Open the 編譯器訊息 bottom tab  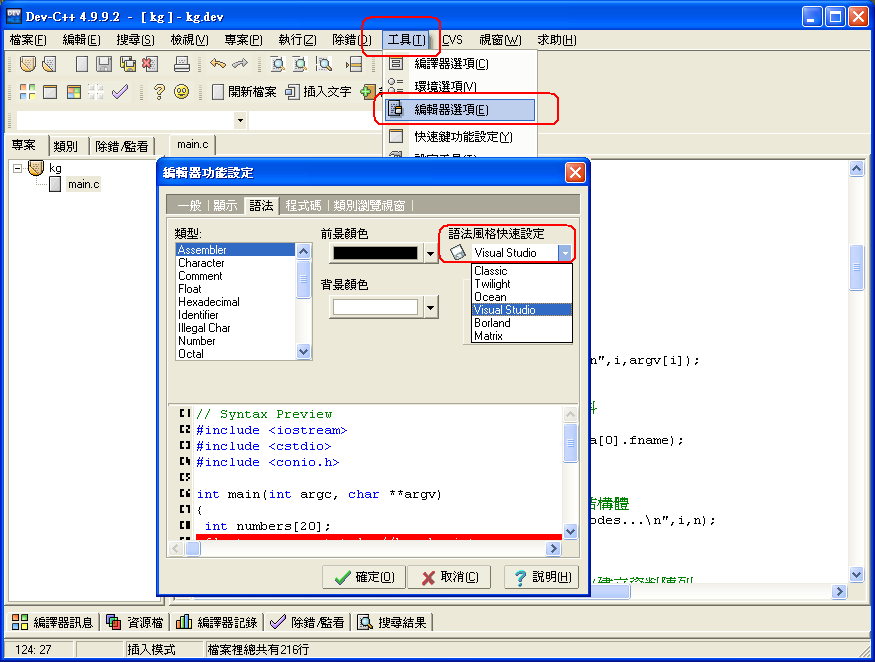point(53,622)
